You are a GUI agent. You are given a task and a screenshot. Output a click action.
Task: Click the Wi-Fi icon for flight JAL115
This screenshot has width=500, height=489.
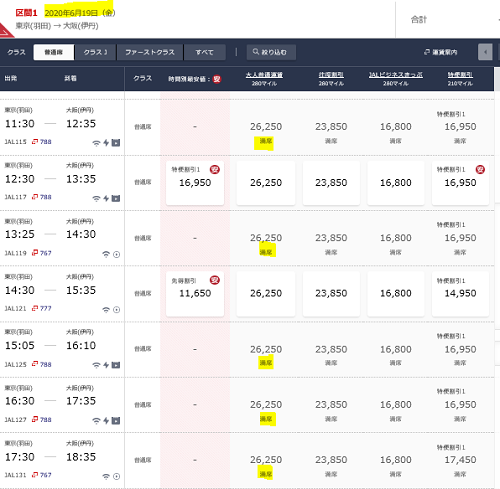coord(96,143)
